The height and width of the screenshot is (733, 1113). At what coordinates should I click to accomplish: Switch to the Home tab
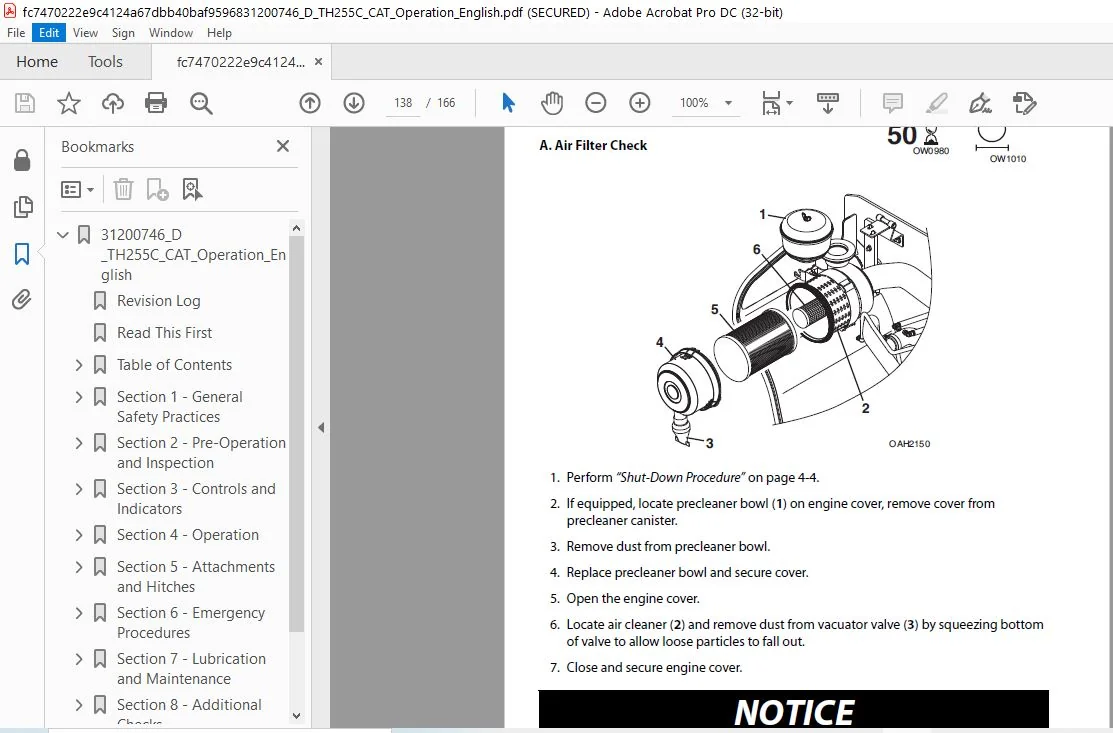point(37,62)
